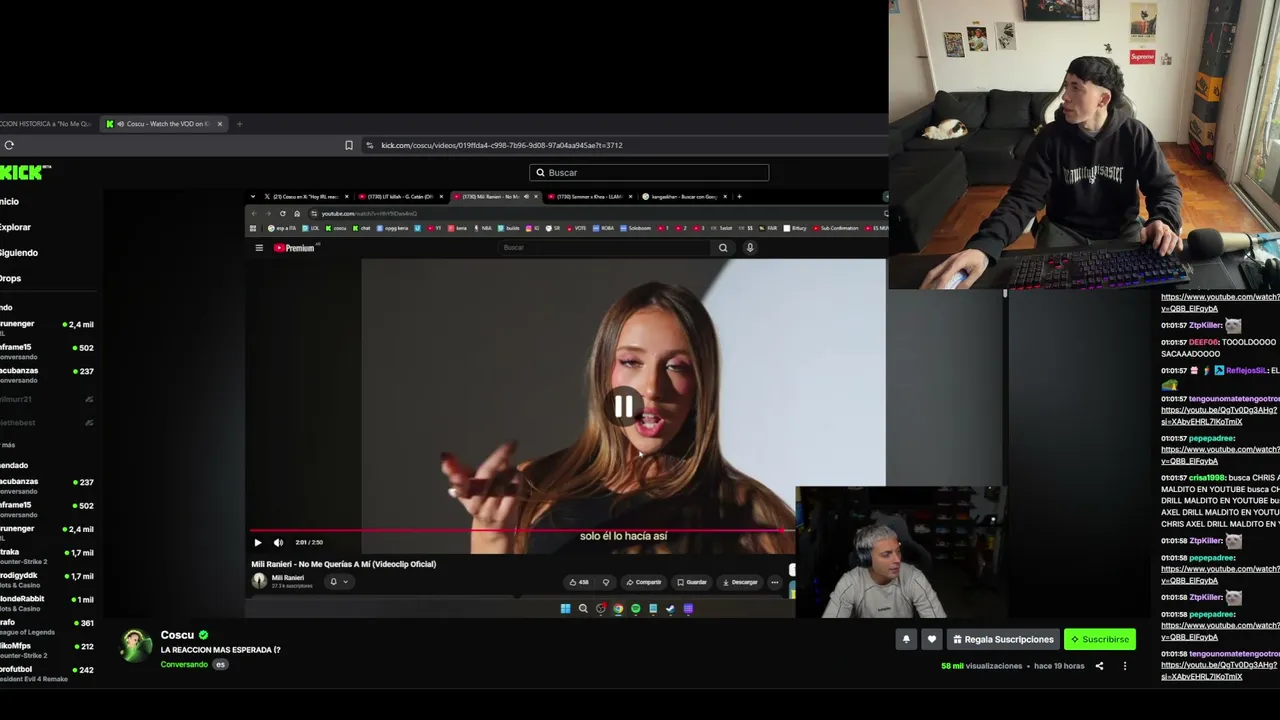Click the Regala Suscripciones button
The image size is (1280, 720).
(1002, 639)
